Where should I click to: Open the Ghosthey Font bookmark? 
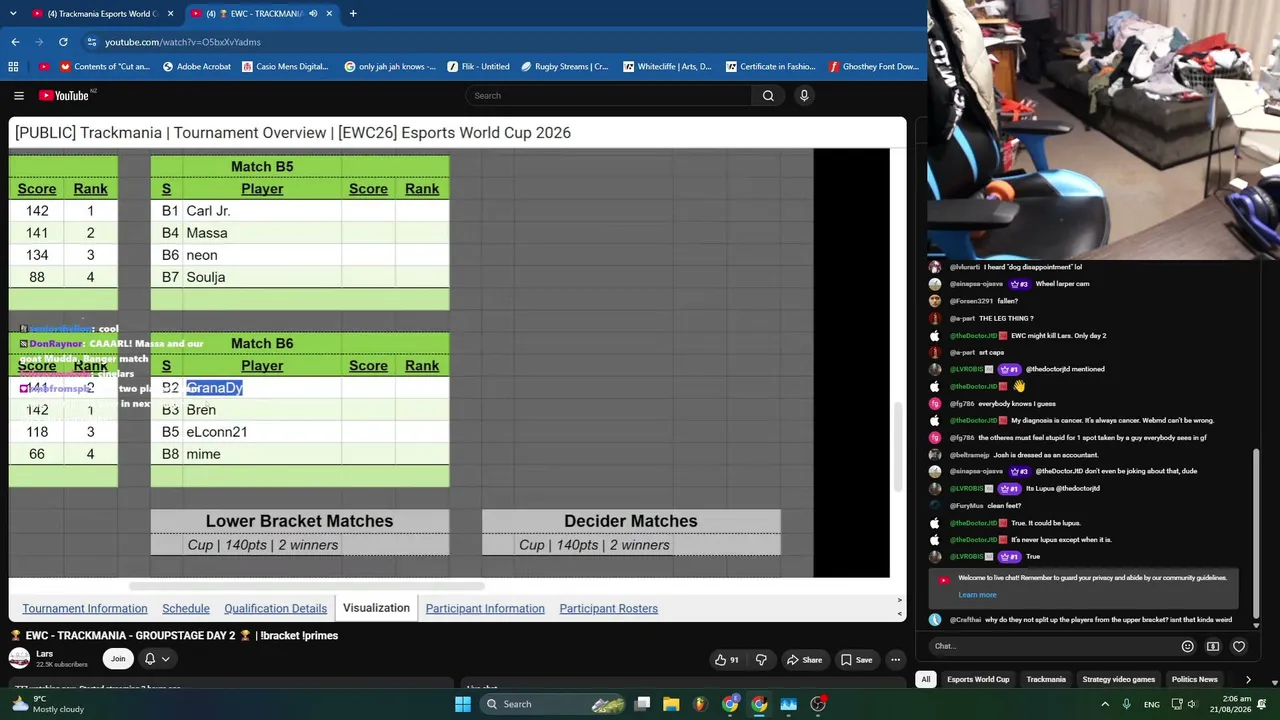point(873,67)
